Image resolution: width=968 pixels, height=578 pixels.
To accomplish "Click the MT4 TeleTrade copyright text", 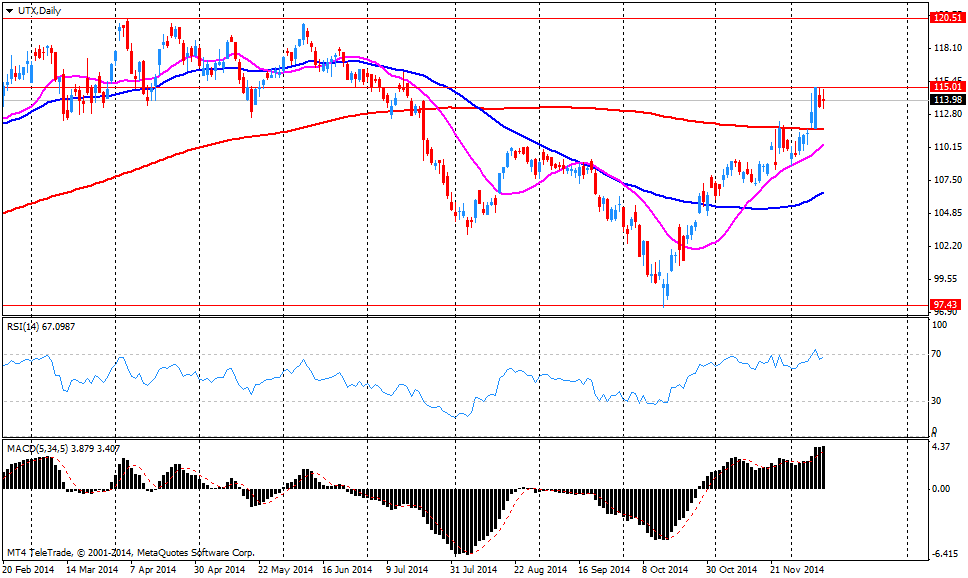I will click(x=130, y=552).
